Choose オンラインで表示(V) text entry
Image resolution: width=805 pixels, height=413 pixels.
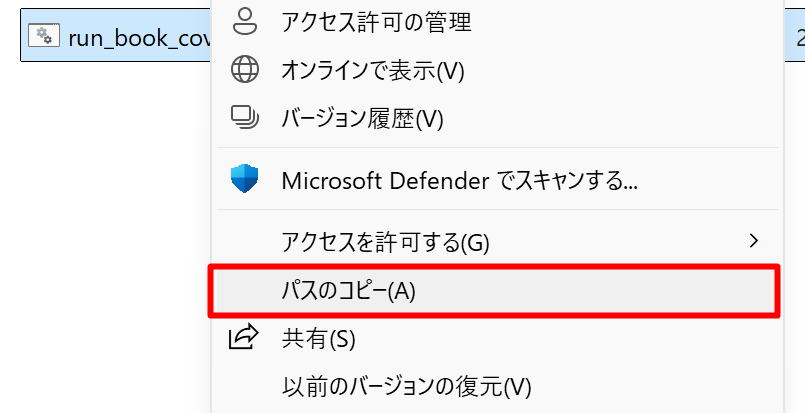373,72
